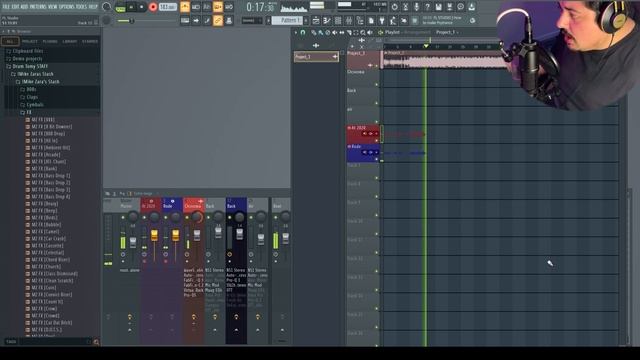Click the chat bubble icon
This screenshot has height=360, width=640.
(x=460, y=7)
